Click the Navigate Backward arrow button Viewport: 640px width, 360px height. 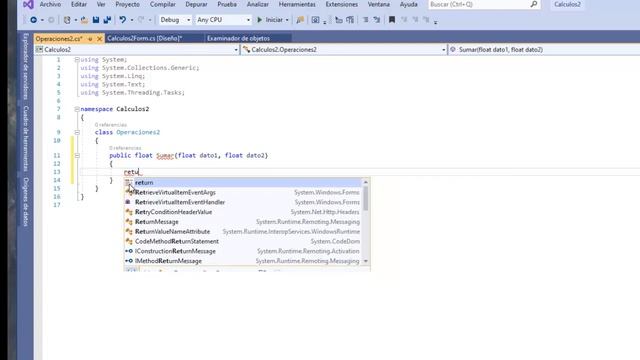(x=33, y=20)
